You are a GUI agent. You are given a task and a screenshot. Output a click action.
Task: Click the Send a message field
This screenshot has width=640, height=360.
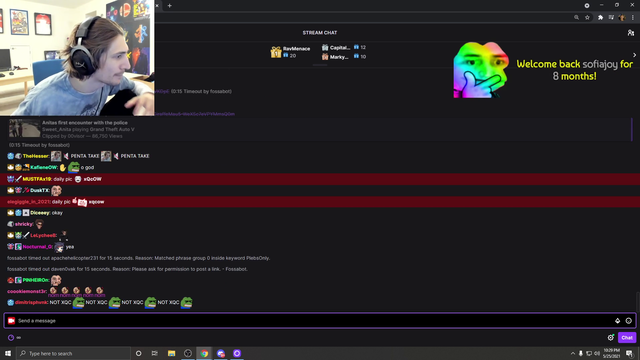[x=320, y=321]
